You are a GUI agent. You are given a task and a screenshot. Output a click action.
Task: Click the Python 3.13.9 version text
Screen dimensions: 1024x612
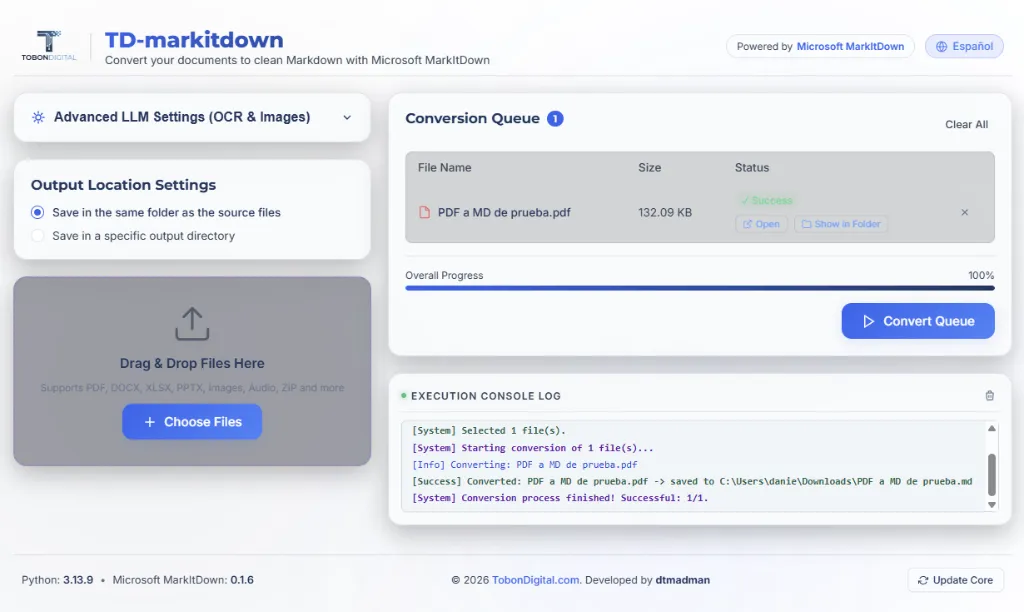(57, 580)
